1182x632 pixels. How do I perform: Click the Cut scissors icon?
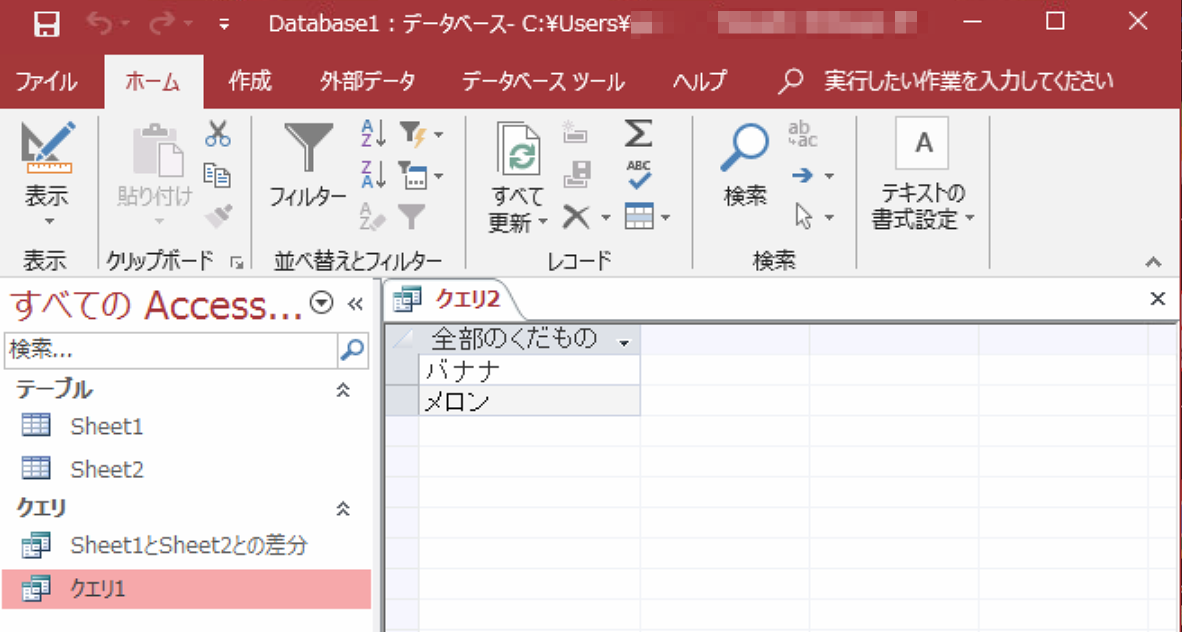coord(217,134)
